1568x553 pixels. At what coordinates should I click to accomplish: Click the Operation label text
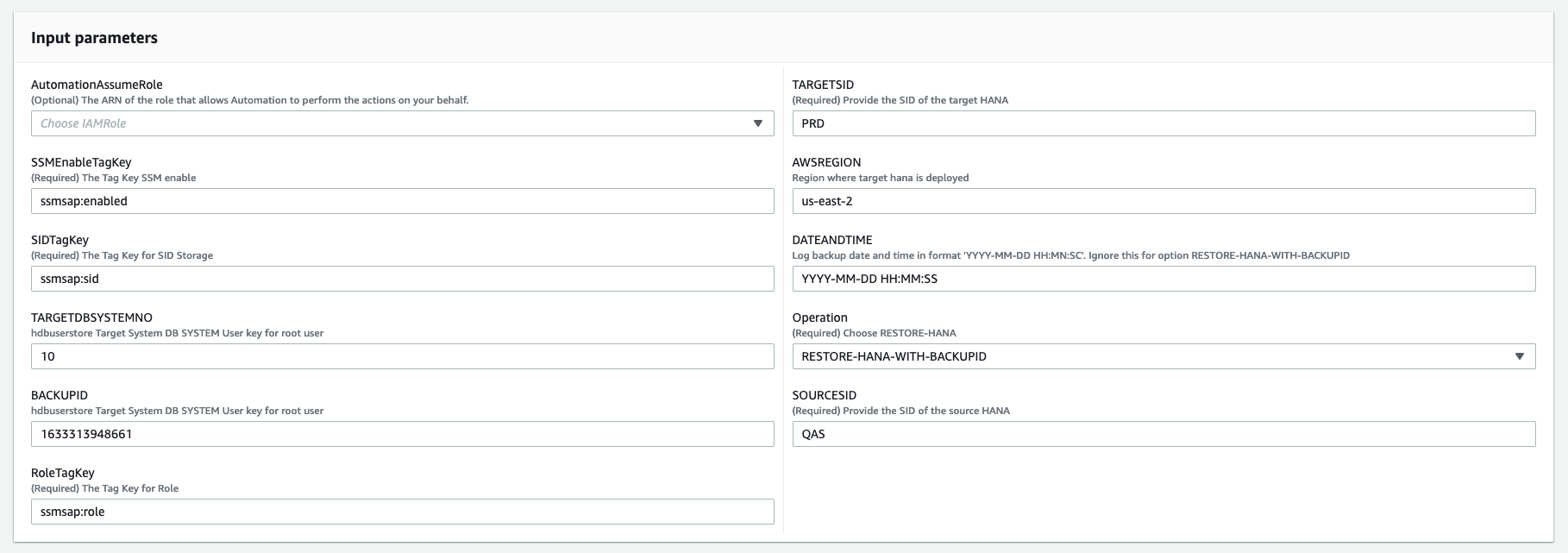pyautogui.click(x=819, y=317)
